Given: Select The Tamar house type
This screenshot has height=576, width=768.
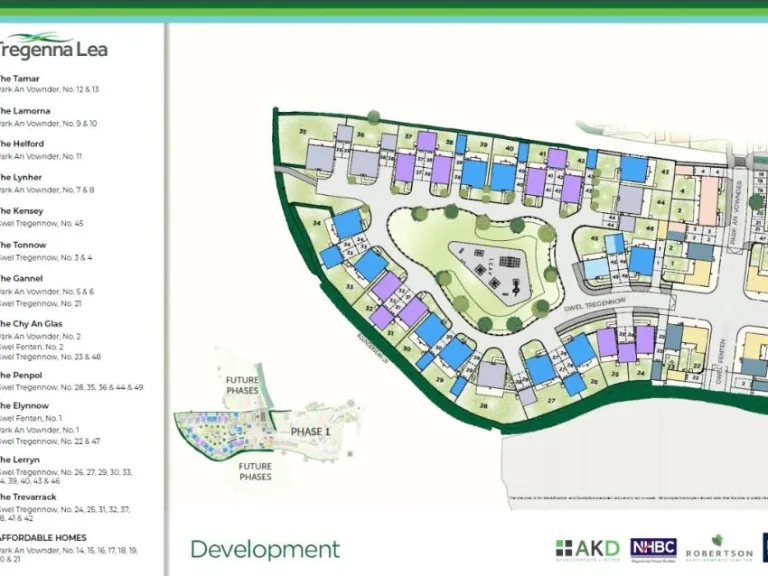Looking at the screenshot, I should [20, 78].
